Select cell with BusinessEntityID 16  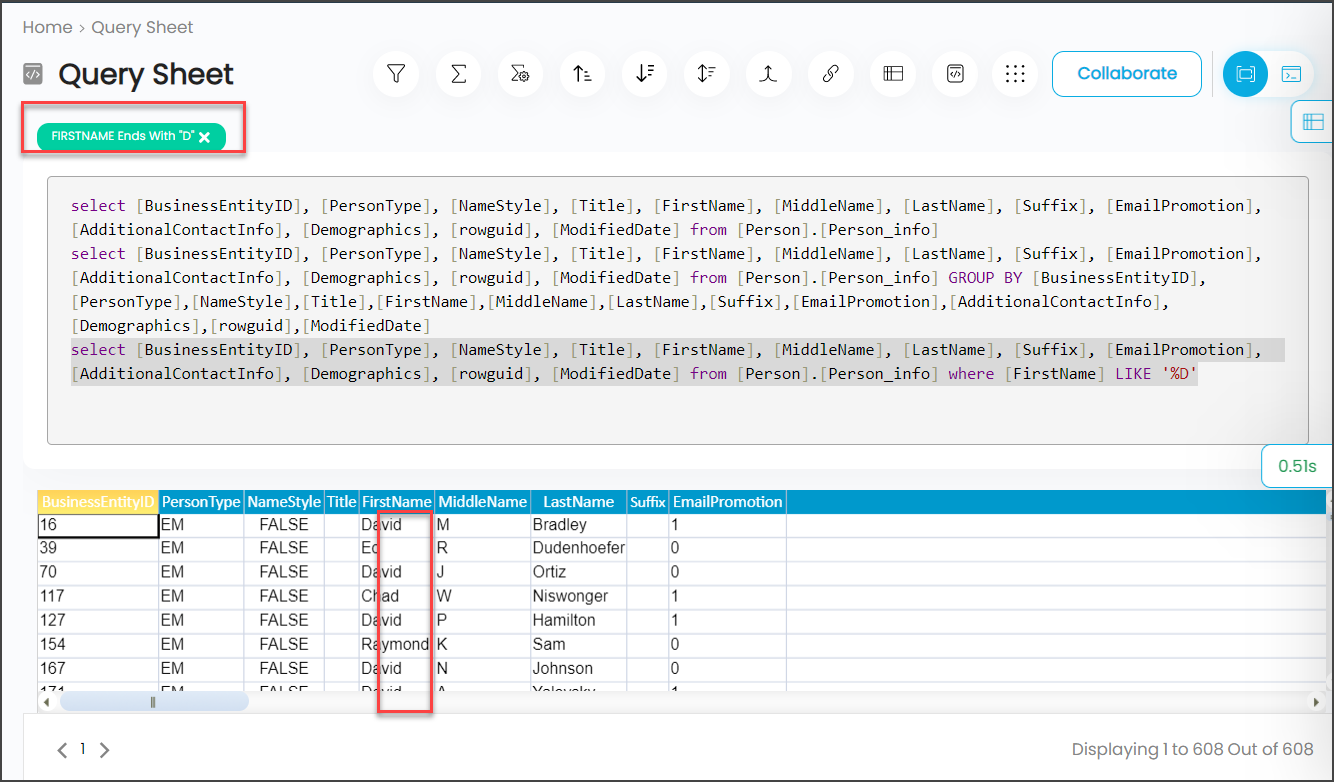[x=98, y=525]
